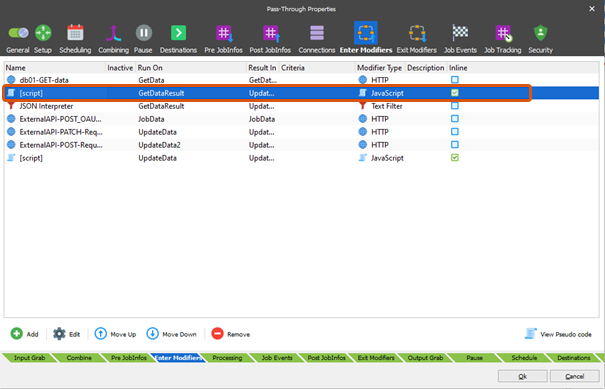Open the Post JobInfos icon
This screenshot has height=389, width=605.
[271, 33]
